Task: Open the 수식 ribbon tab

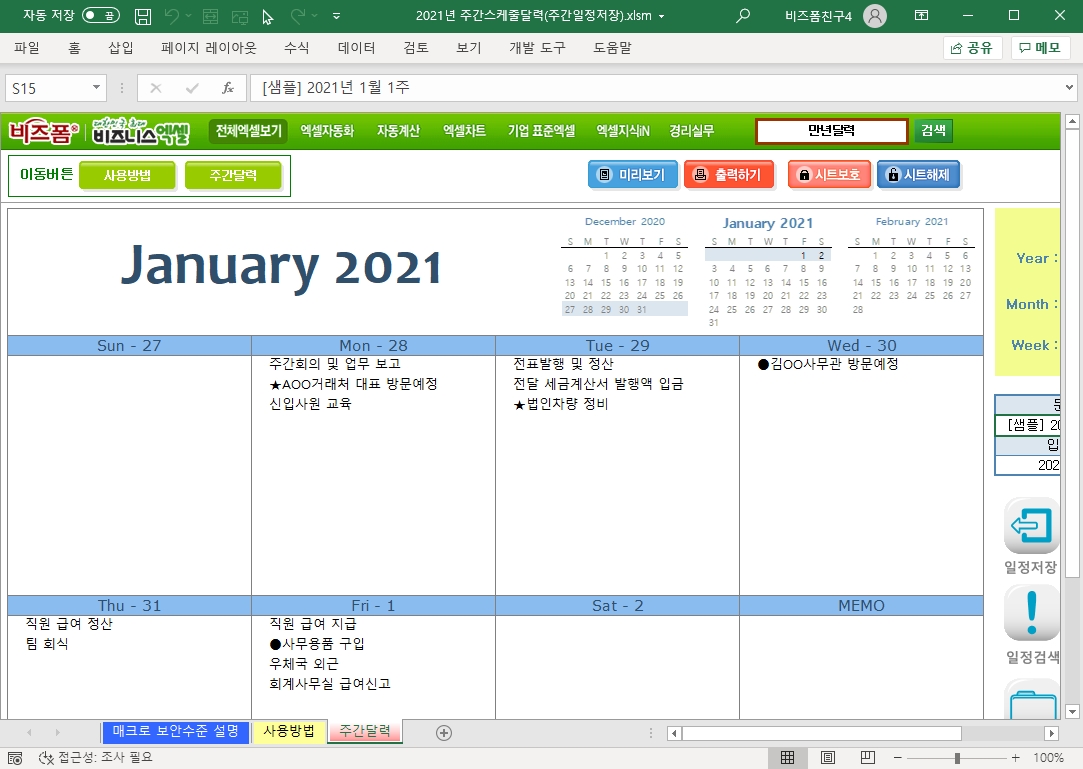Action: pos(296,48)
